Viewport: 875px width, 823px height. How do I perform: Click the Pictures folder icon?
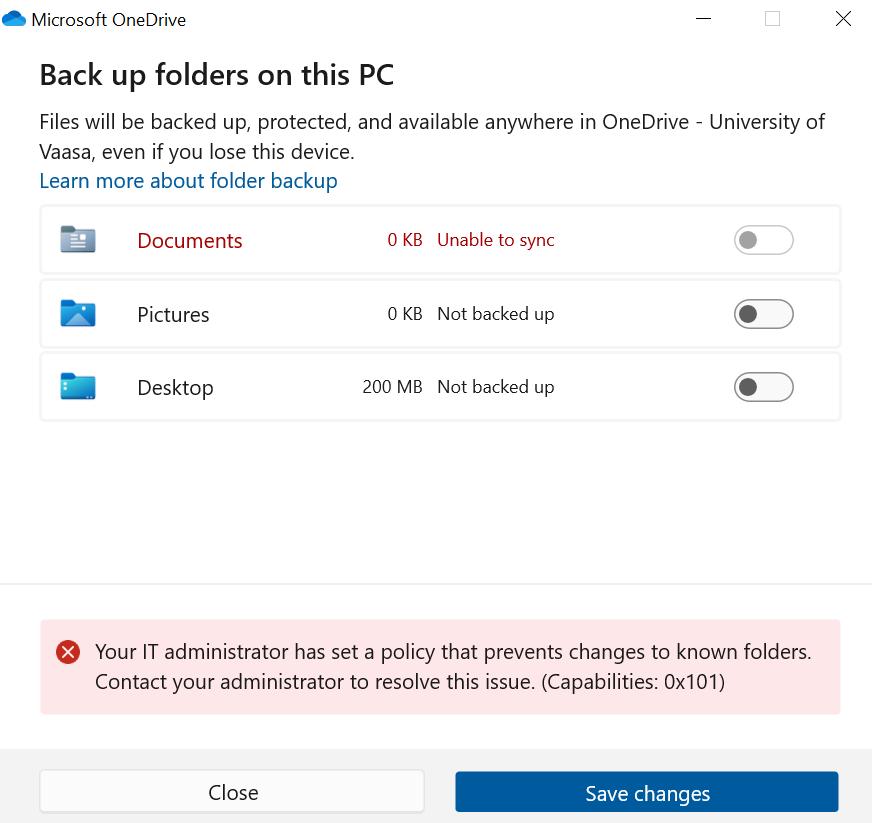pyautogui.click(x=77, y=314)
